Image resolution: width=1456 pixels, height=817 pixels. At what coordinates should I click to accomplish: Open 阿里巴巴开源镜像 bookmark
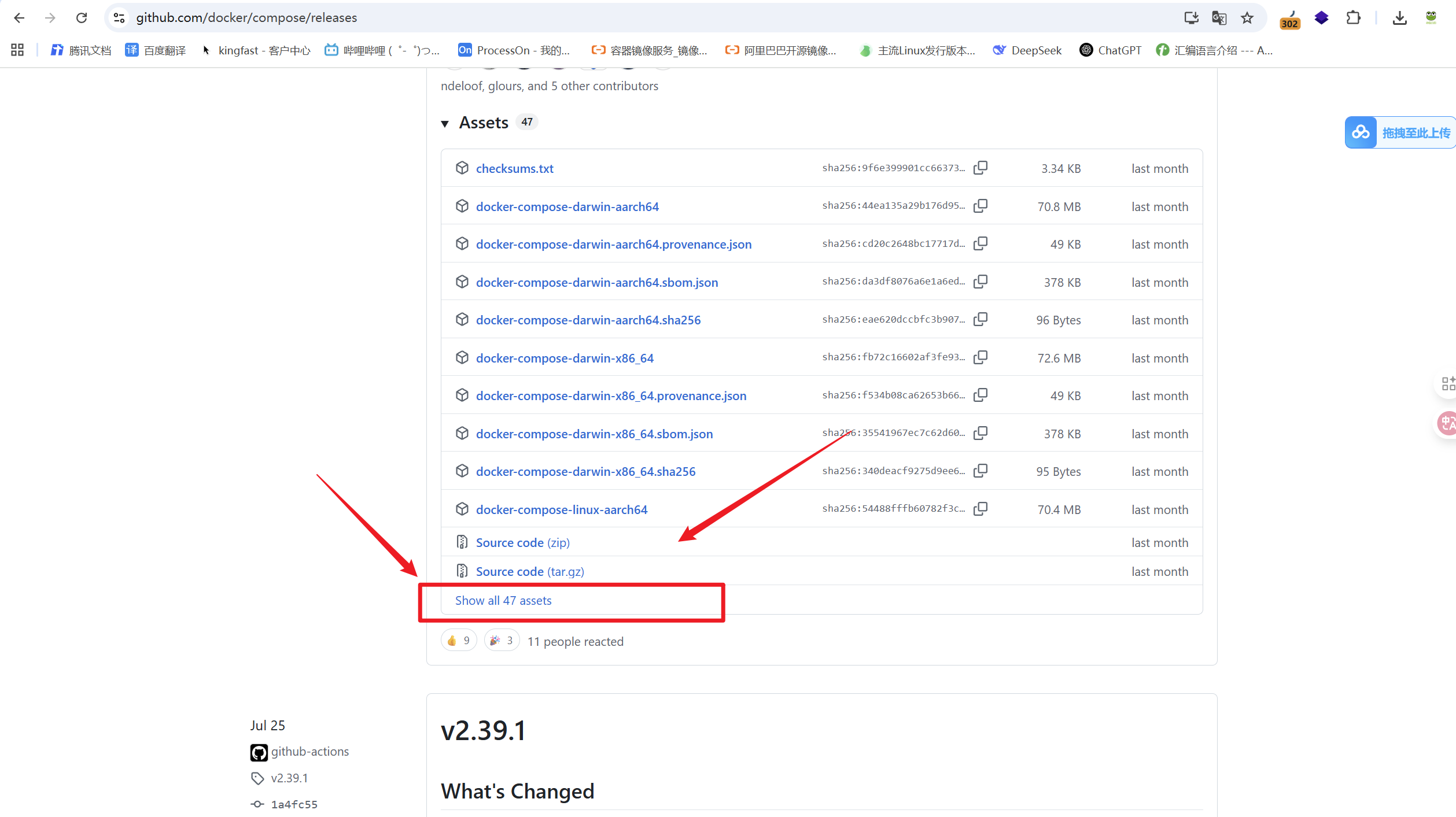pos(780,50)
